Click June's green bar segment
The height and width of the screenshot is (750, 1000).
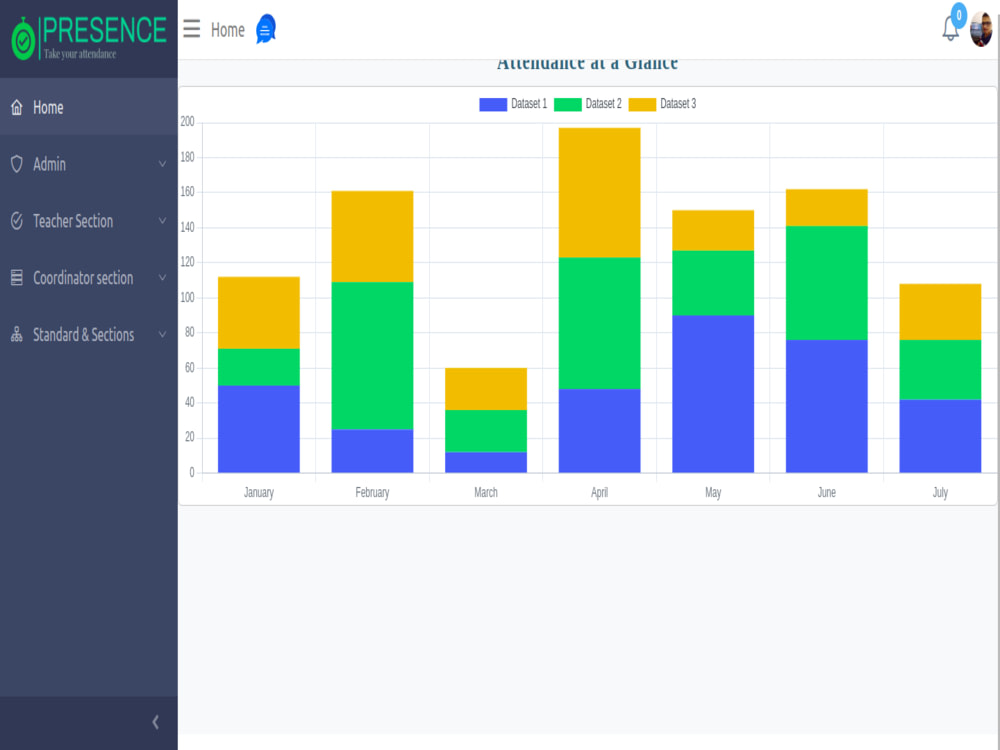coord(827,283)
